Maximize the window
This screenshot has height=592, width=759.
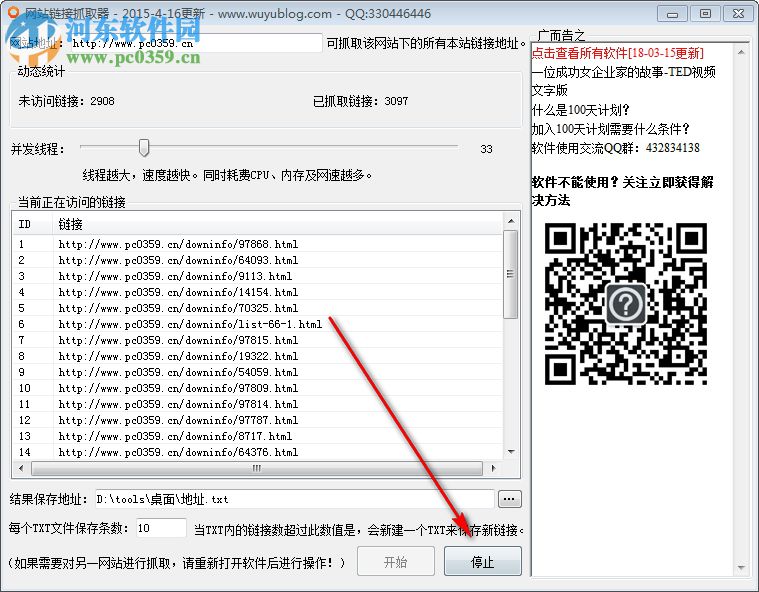tap(705, 14)
